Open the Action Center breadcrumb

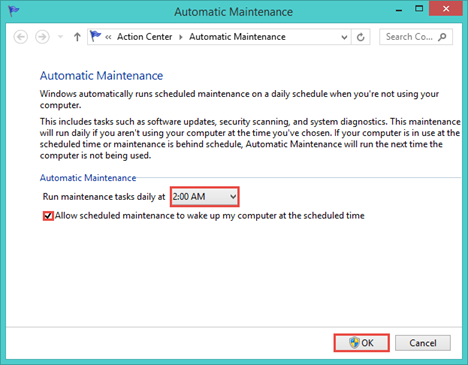[144, 37]
